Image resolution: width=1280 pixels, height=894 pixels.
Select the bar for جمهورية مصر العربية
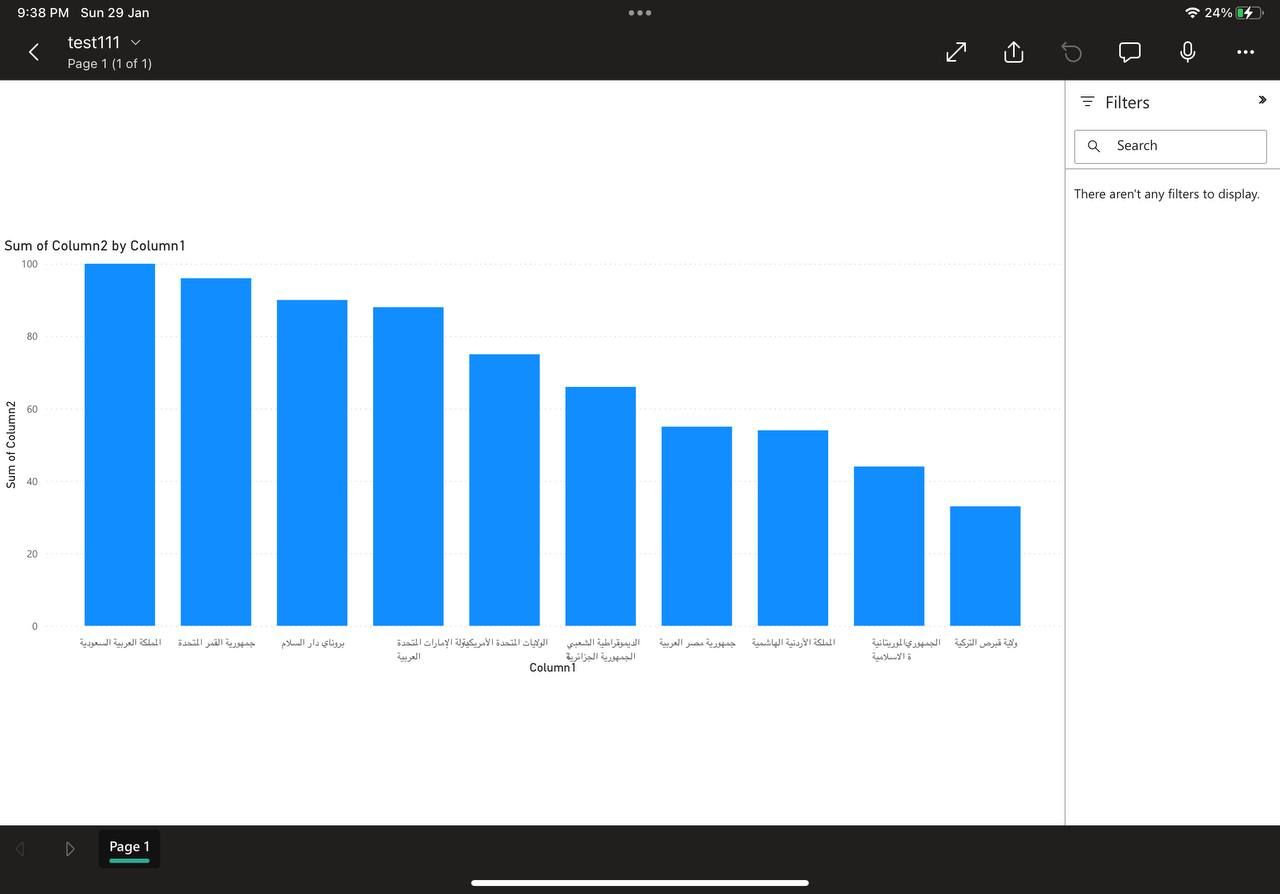pyautogui.click(x=696, y=527)
